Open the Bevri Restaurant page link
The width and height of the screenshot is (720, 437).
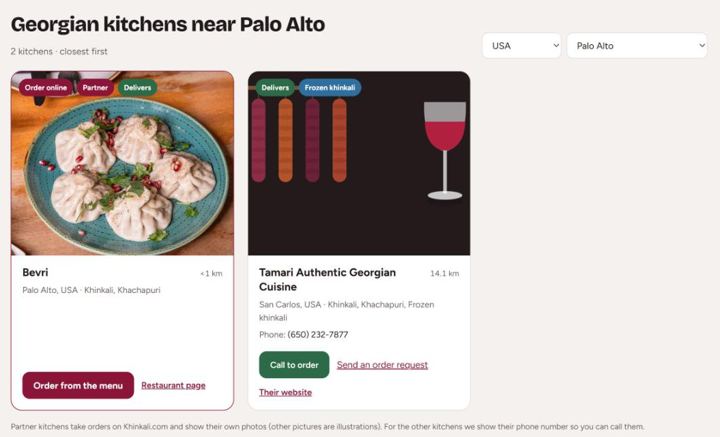pos(173,385)
